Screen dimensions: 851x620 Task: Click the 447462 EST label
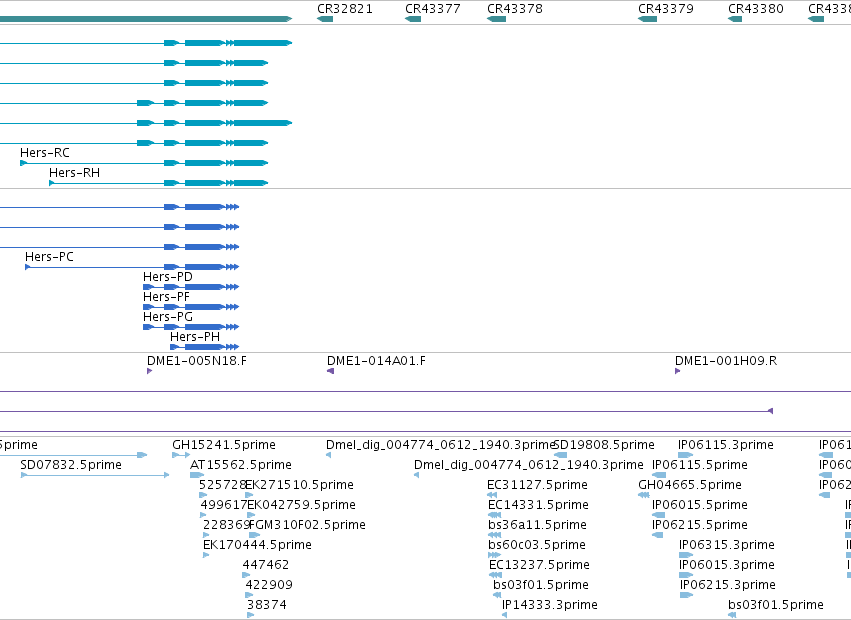click(266, 565)
